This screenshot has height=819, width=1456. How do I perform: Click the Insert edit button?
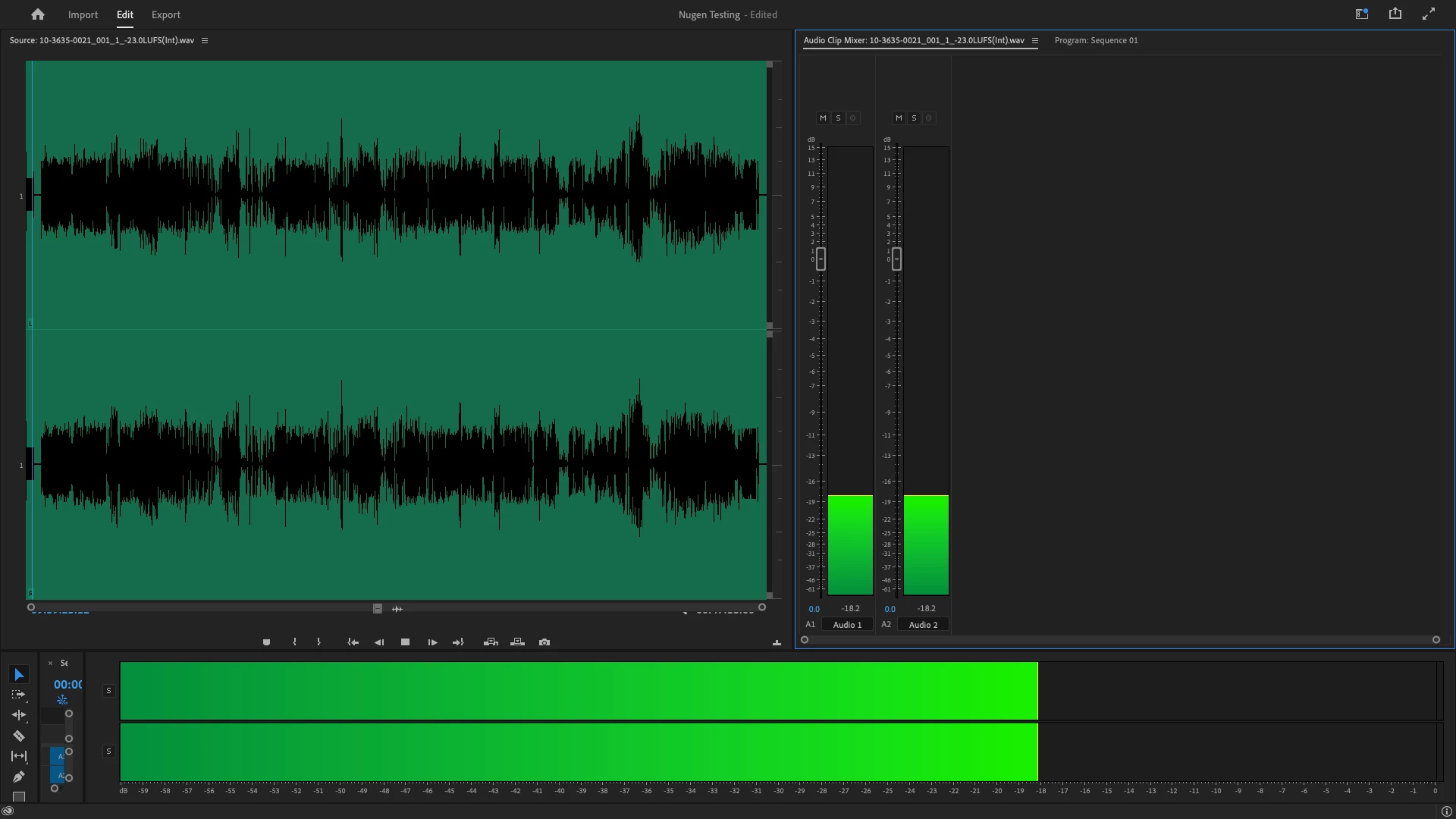pos(491,642)
